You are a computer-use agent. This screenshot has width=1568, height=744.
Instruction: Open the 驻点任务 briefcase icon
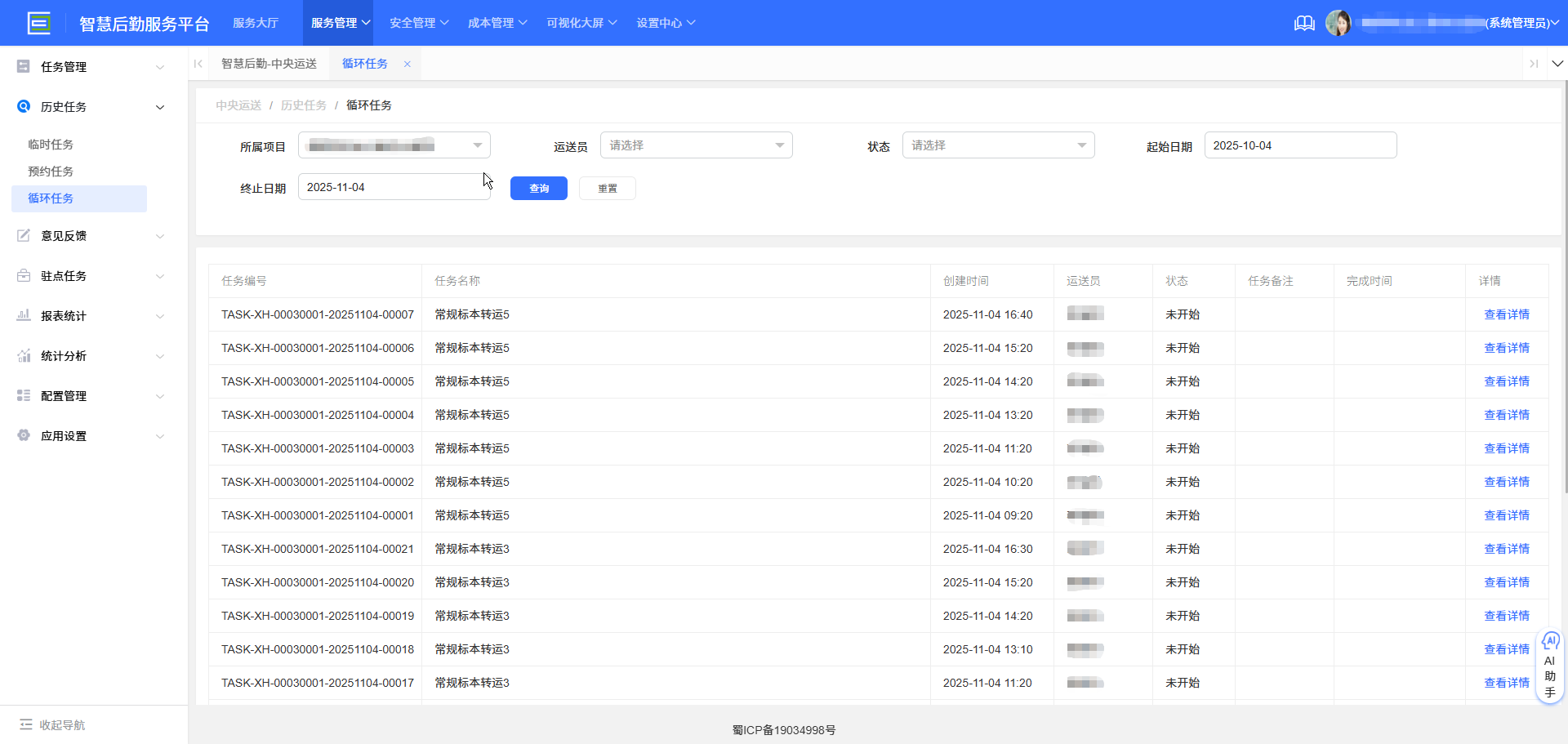point(23,275)
